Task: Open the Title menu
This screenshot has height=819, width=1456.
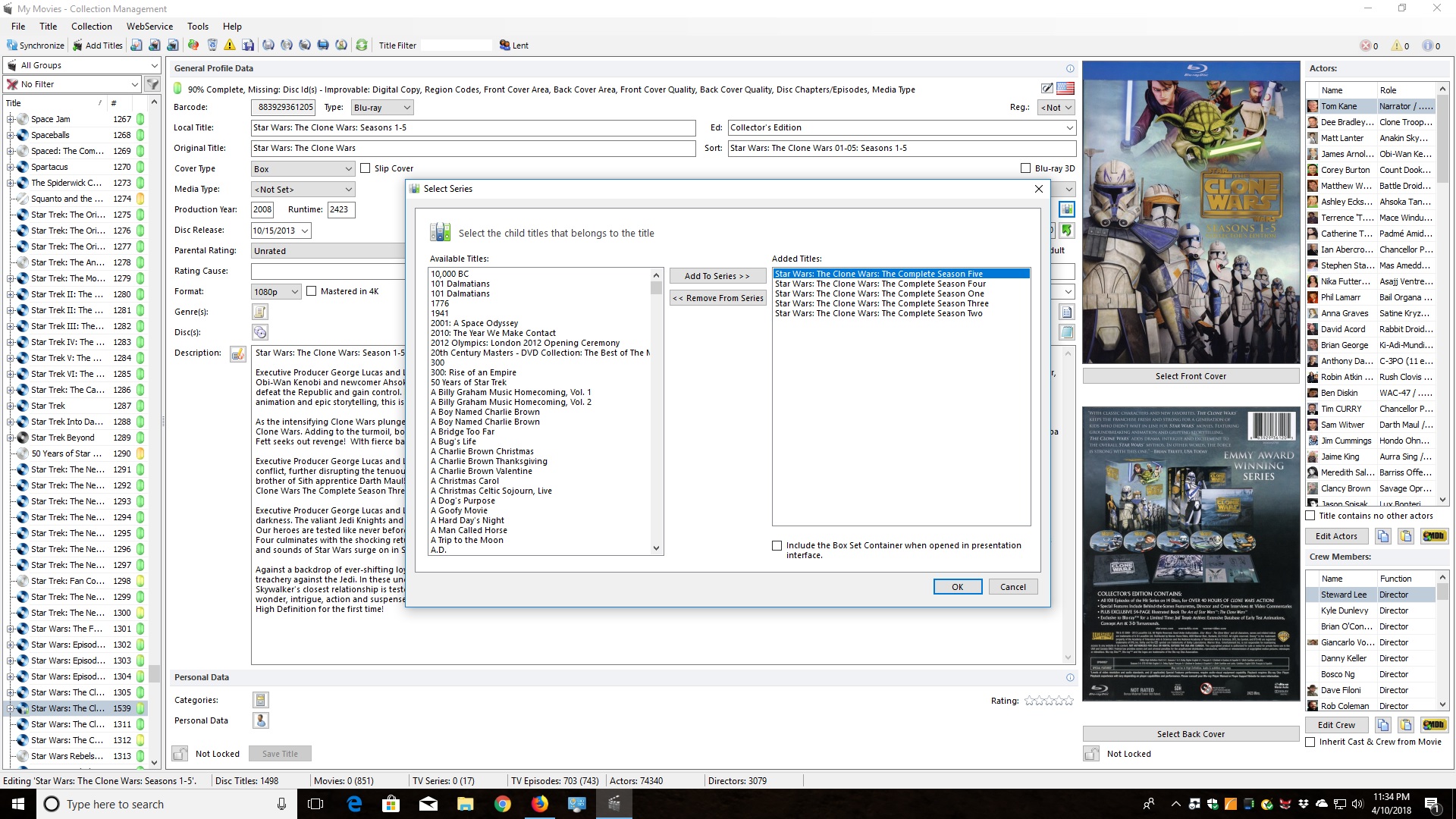Action: [49, 26]
